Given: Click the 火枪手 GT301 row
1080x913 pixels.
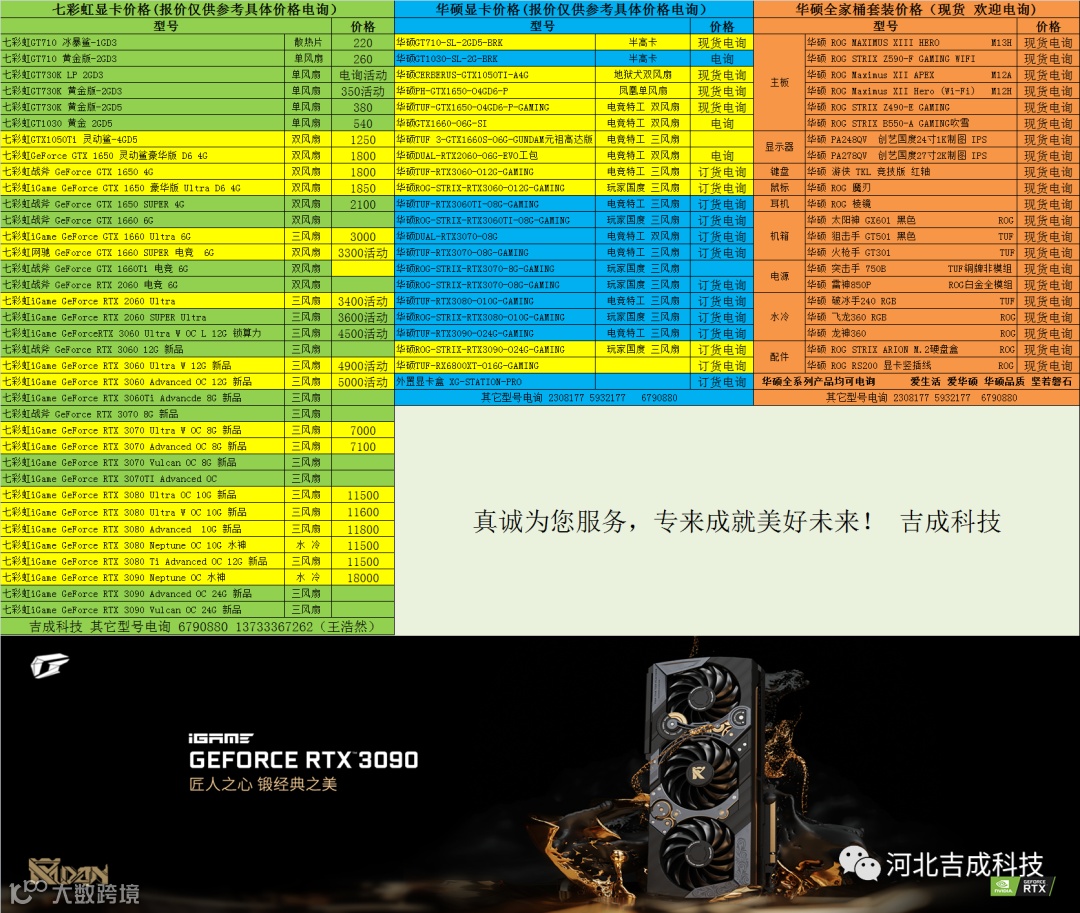Looking at the screenshot, I should coord(942,252).
